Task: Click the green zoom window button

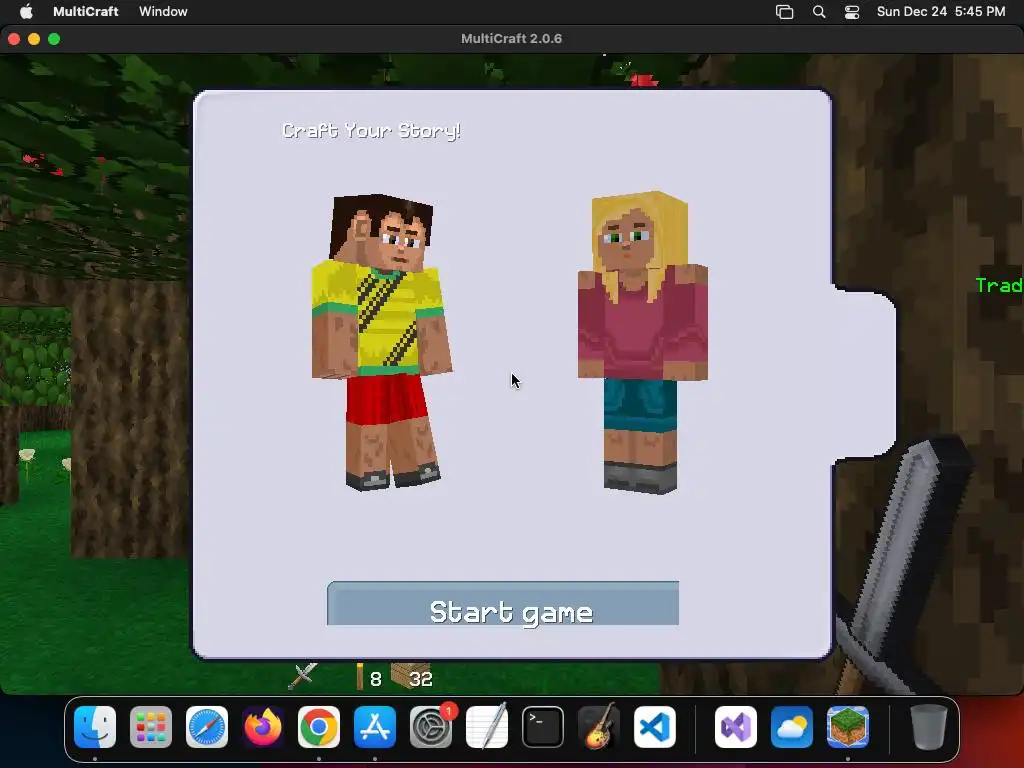Action: point(54,39)
